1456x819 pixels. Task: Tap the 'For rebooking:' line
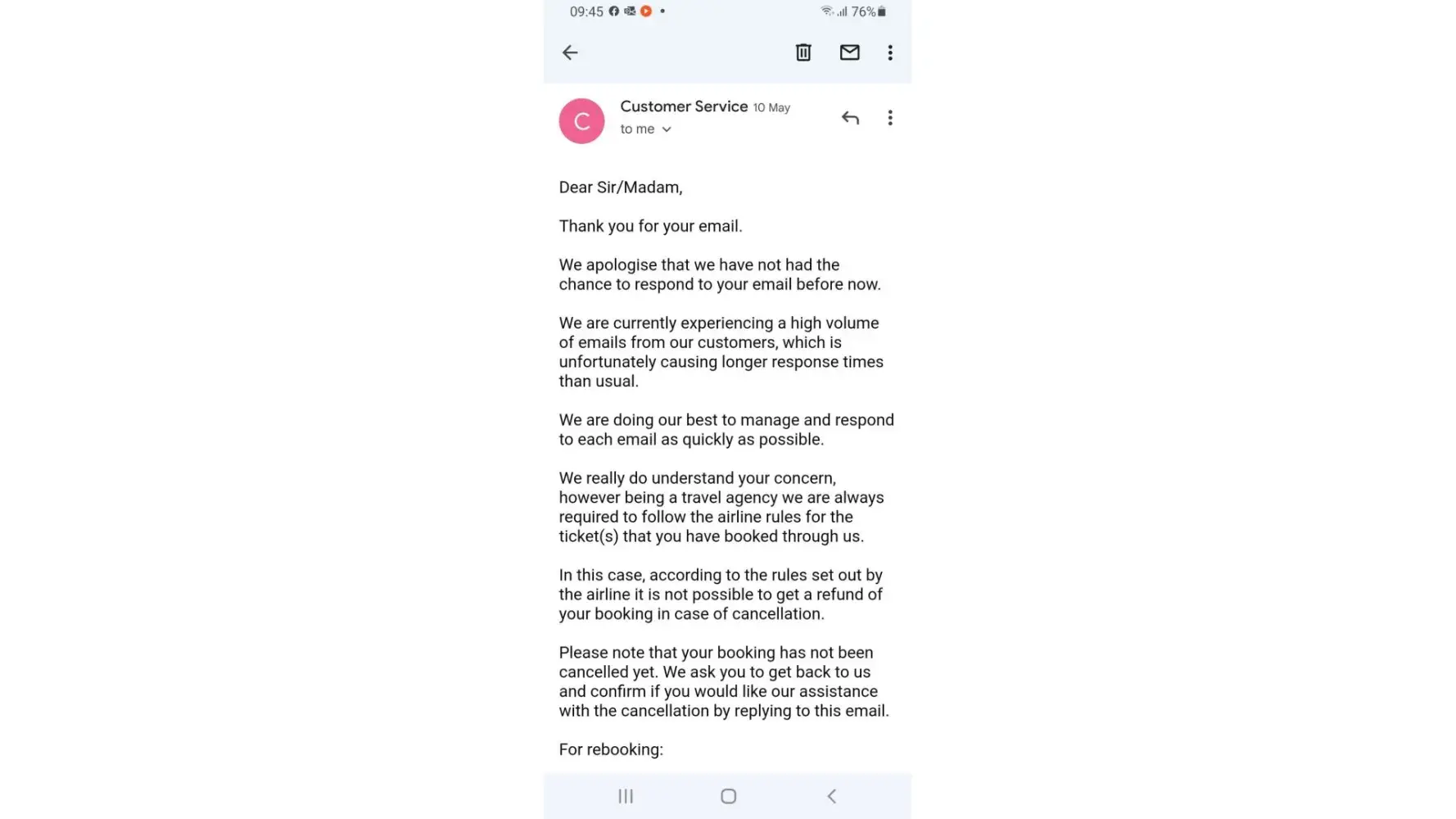coord(611,749)
